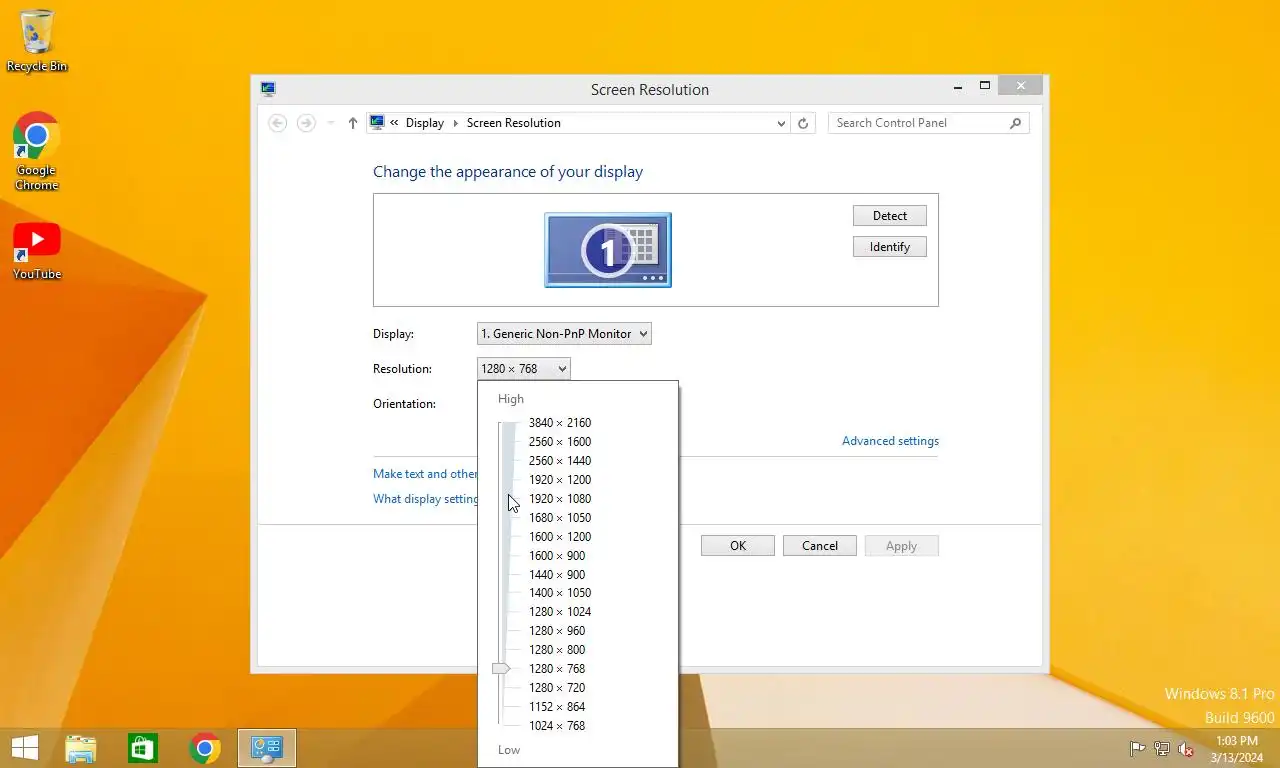Open the YouTube desktop shortcut
This screenshot has height=768, width=1280.
37,251
